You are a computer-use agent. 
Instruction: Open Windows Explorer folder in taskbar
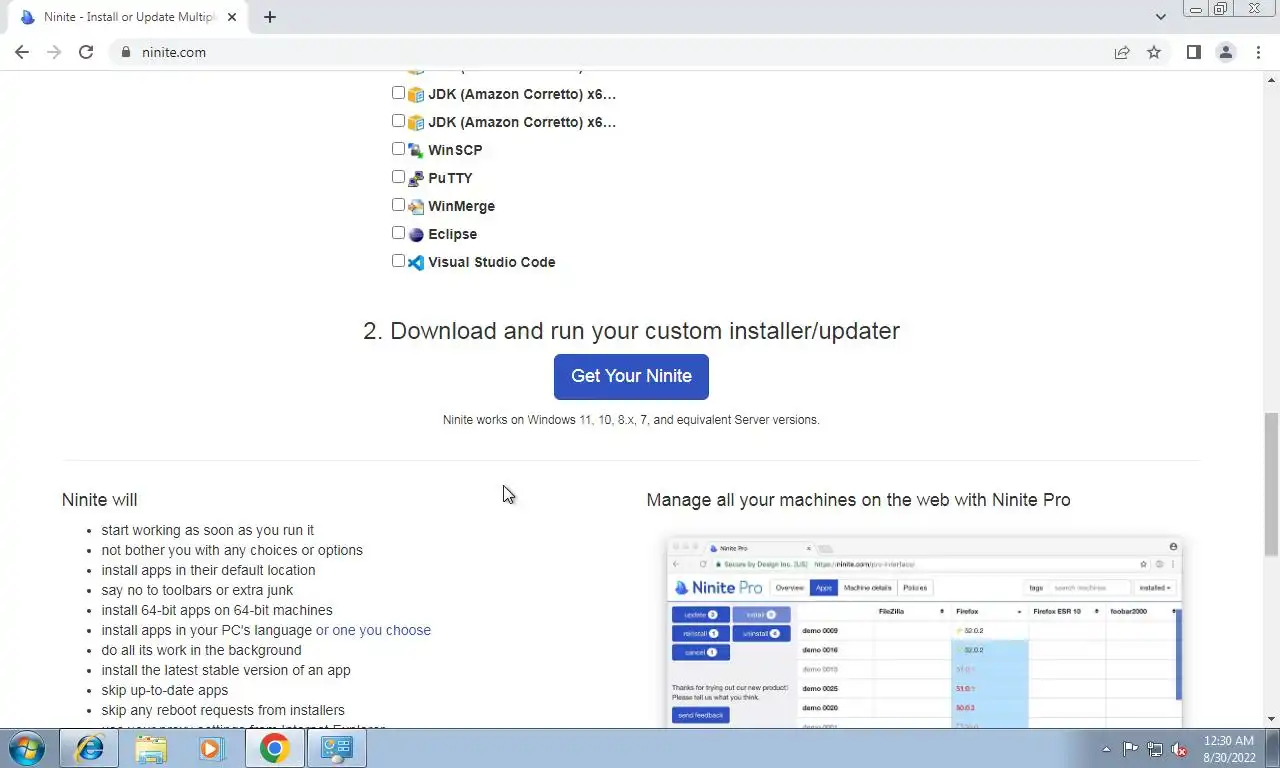tap(151, 748)
